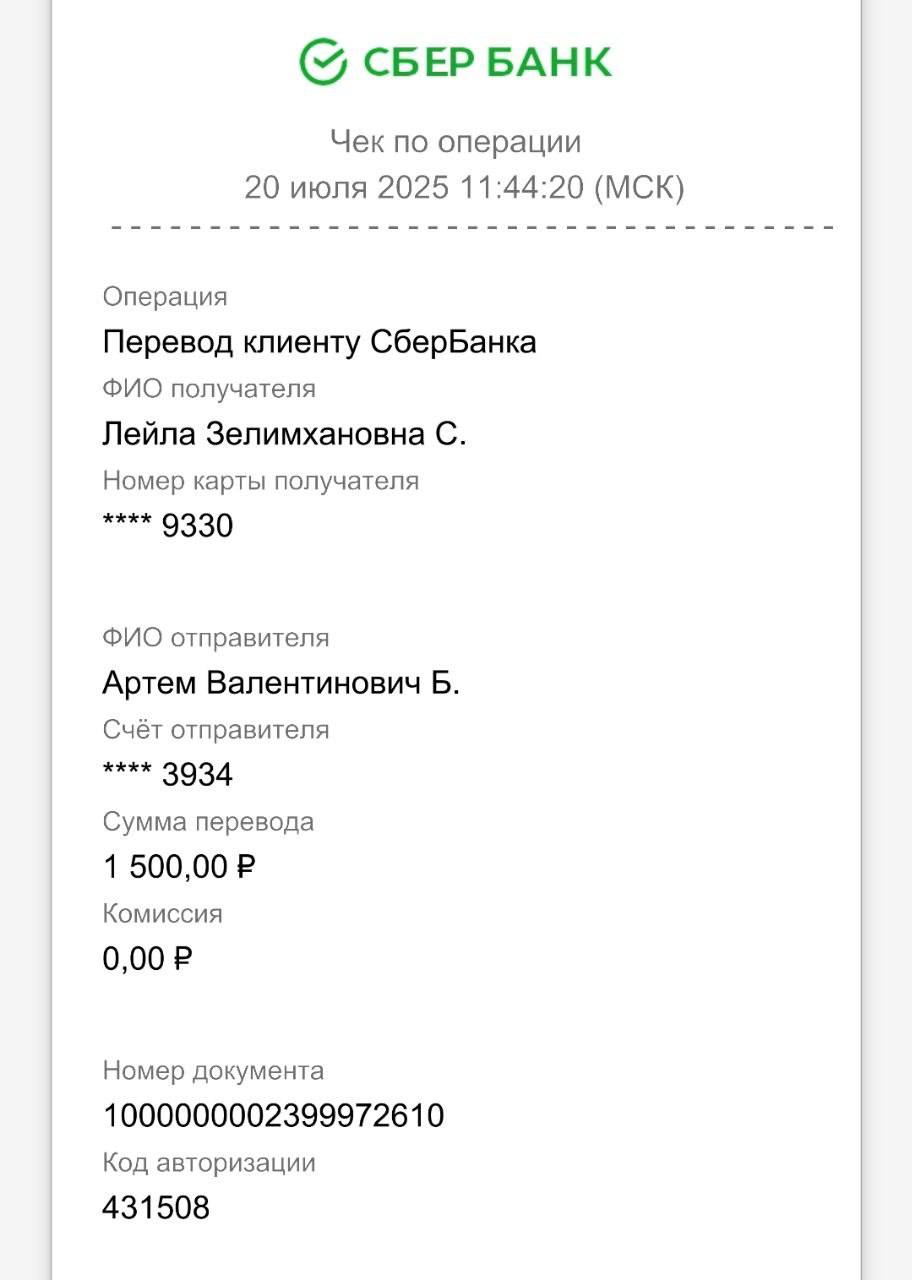Select the Код авторизации label
Viewport: 912px width, 1280px height.
(x=209, y=1164)
